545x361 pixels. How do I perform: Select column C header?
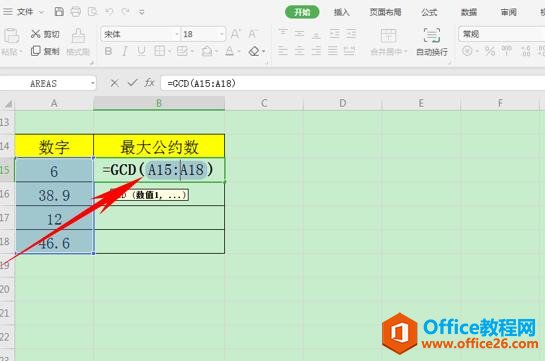click(x=264, y=103)
